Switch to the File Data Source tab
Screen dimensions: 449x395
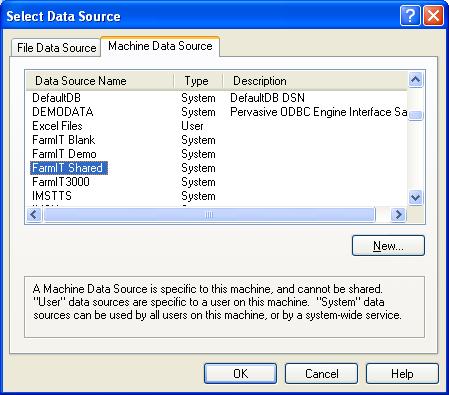pos(56,48)
